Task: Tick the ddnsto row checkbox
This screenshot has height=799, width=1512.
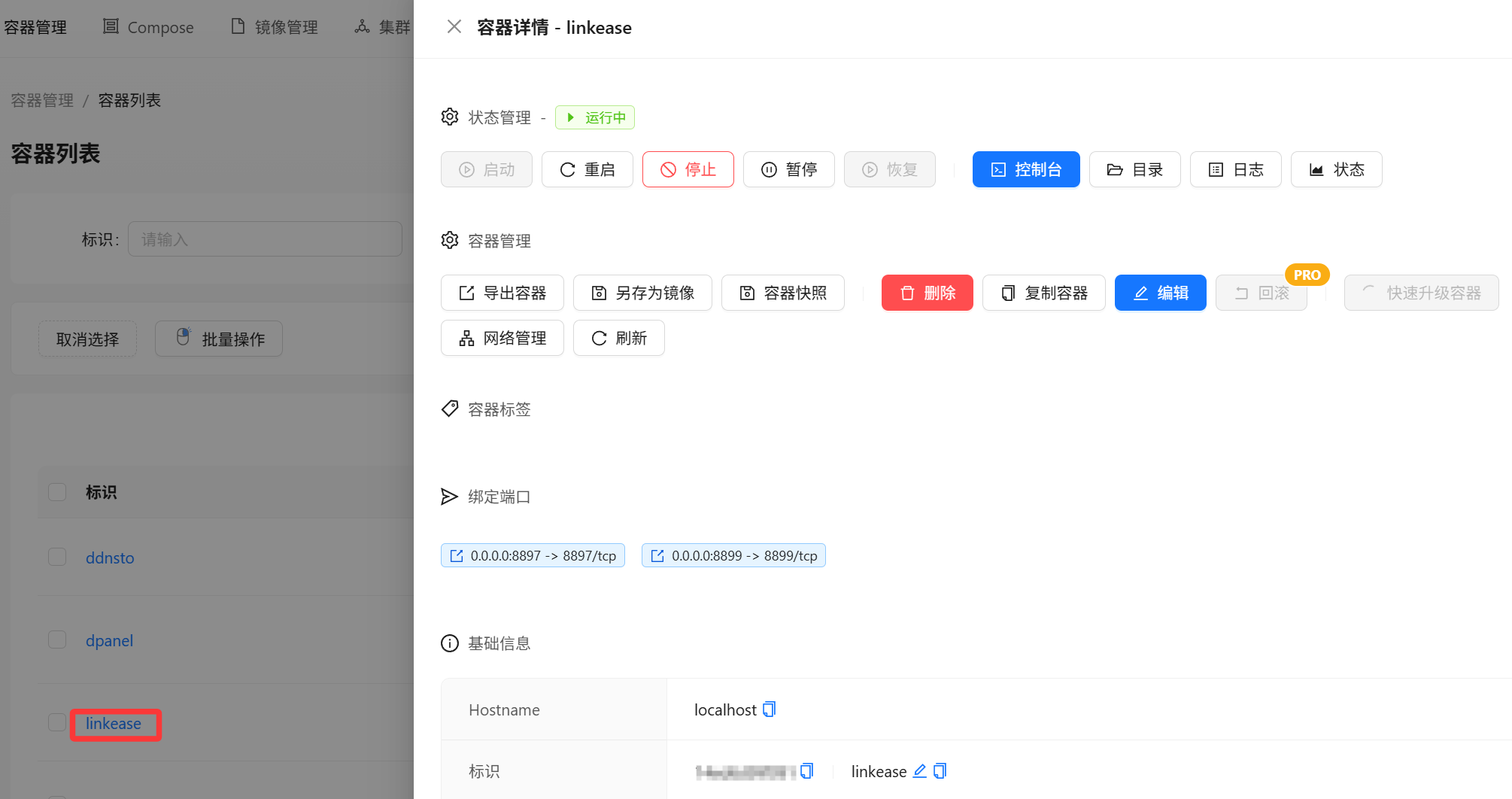Action: pyautogui.click(x=57, y=557)
